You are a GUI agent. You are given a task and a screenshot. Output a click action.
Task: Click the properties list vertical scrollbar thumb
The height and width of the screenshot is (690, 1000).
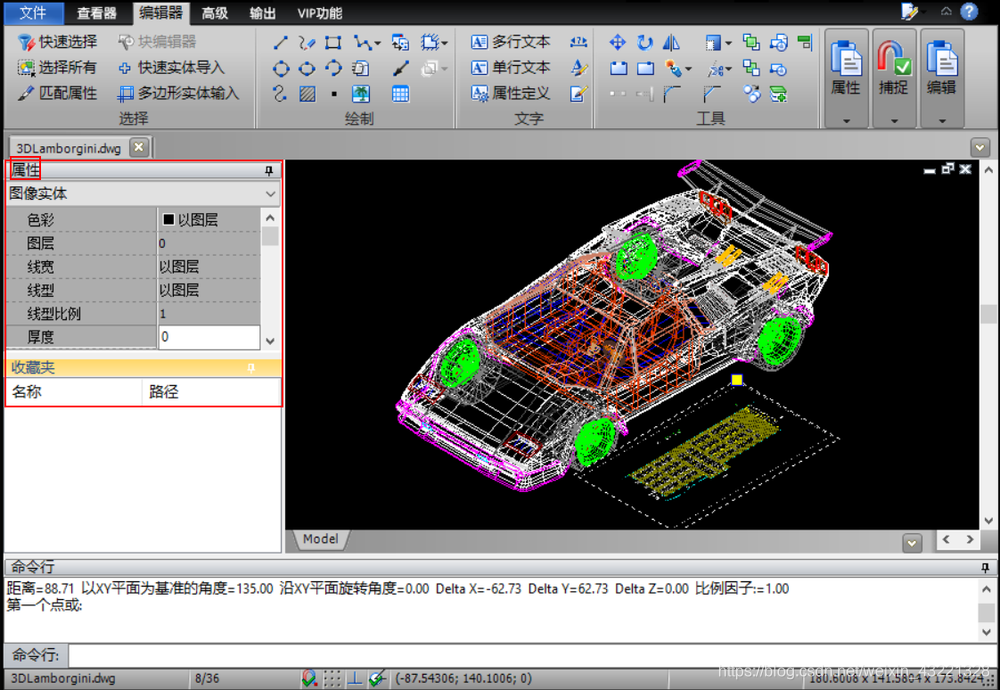[x=270, y=237]
